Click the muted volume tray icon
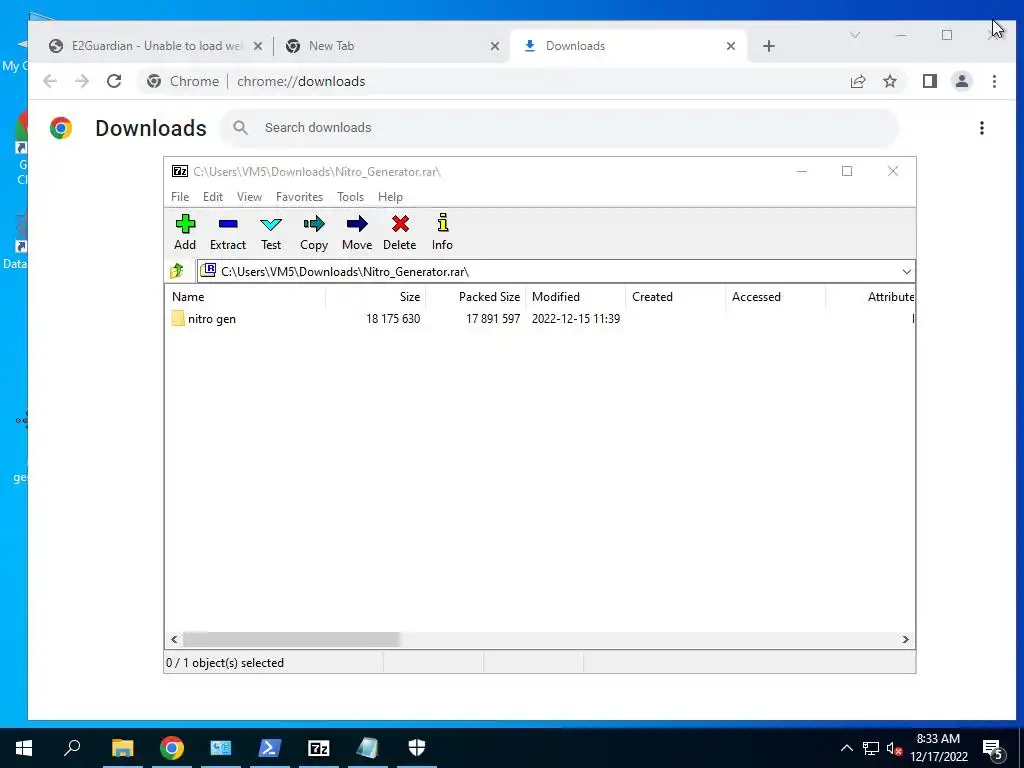This screenshot has width=1024, height=768. pos(893,749)
